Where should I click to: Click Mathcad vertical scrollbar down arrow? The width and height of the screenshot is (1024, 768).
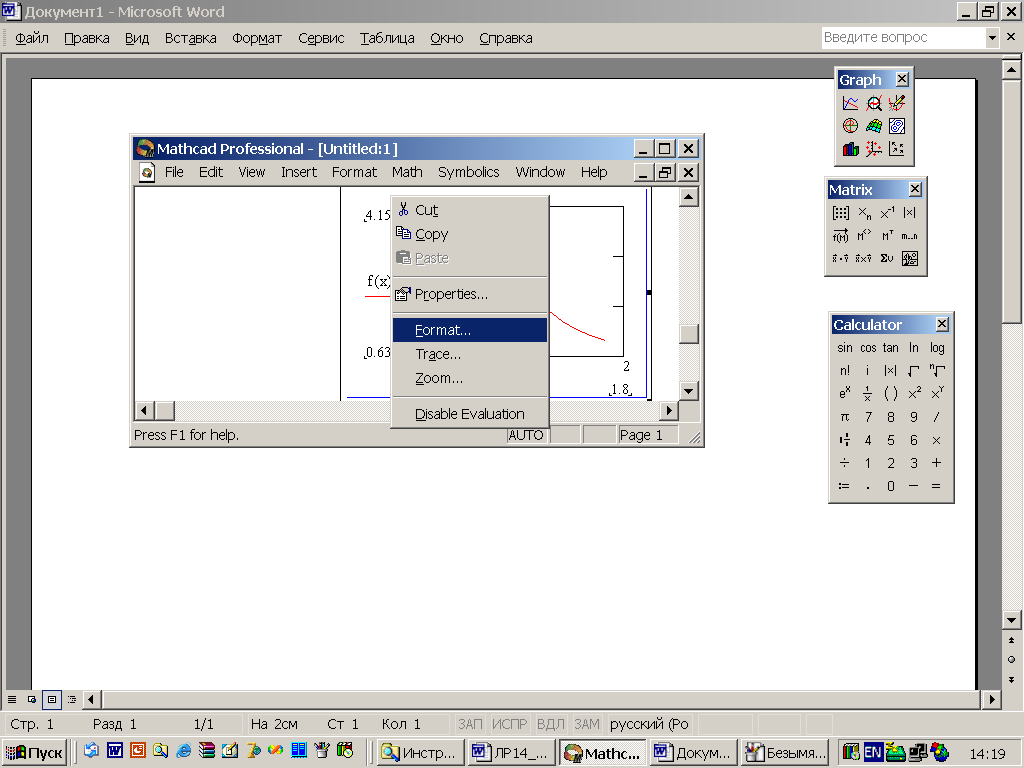[x=688, y=391]
